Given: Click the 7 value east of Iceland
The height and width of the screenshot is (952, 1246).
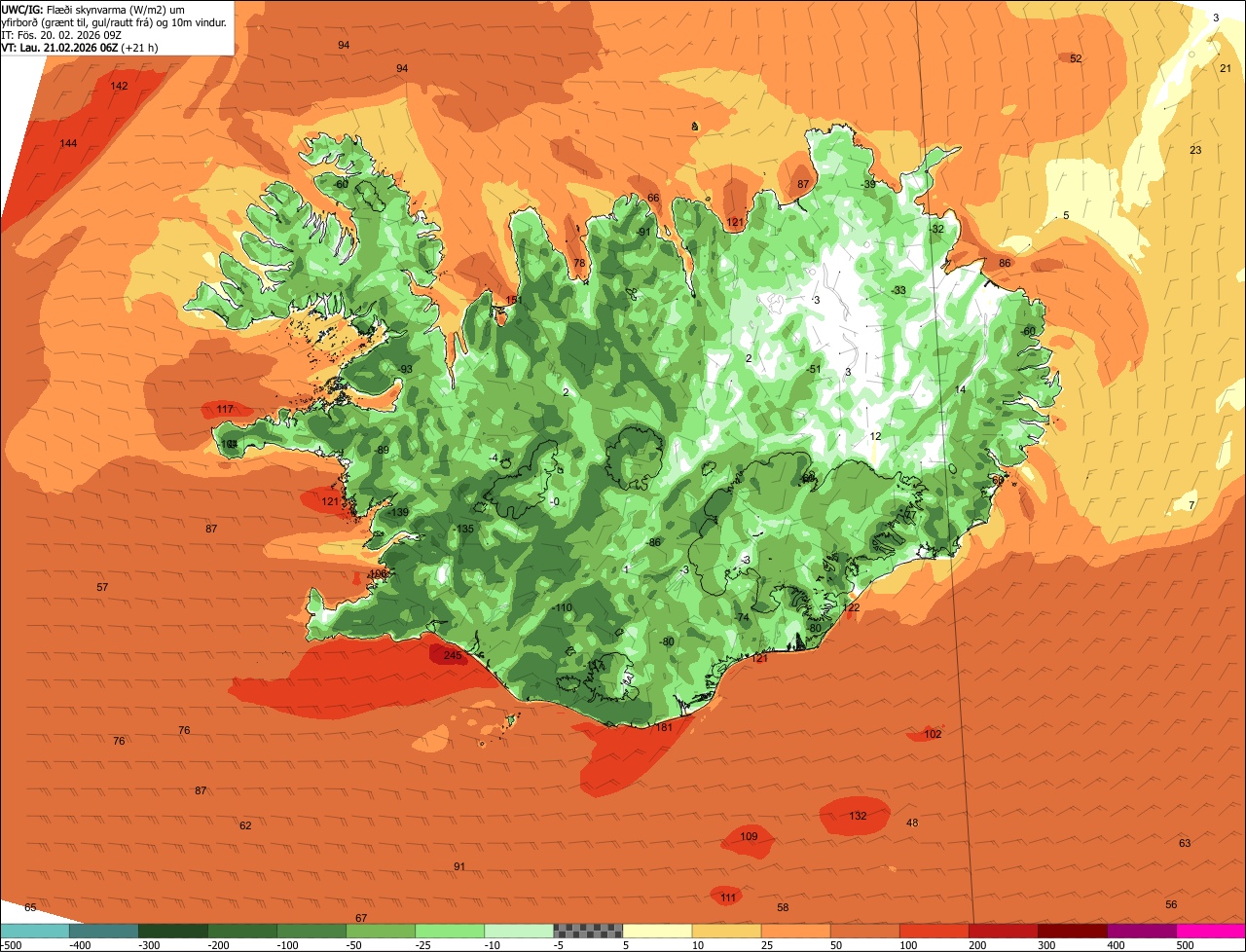Looking at the screenshot, I should tap(1191, 505).
